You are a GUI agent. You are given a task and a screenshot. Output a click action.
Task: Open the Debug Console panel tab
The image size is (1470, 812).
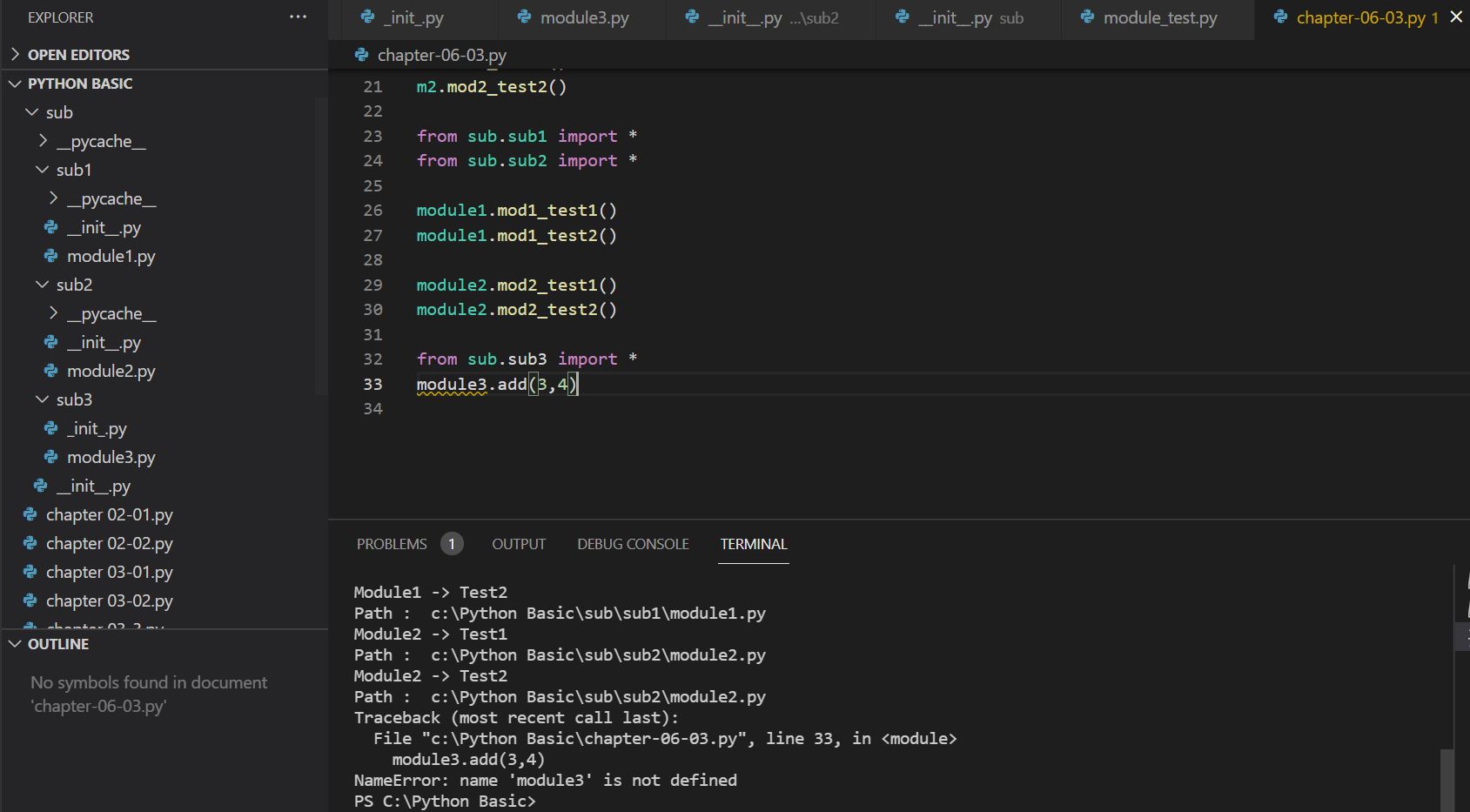[633, 544]
